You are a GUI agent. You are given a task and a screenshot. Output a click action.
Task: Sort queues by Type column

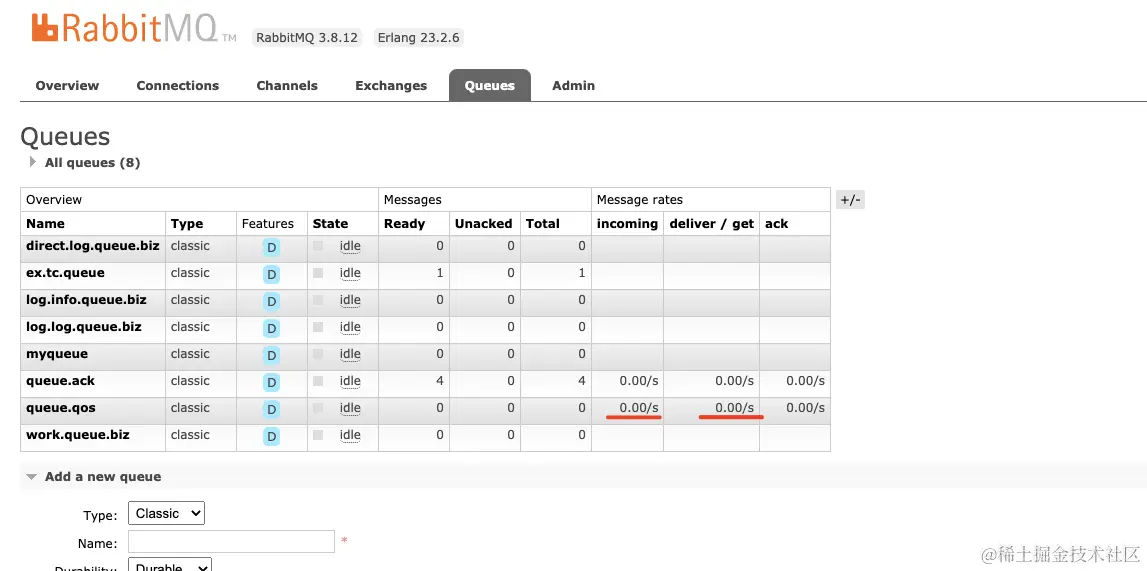(187, 224)
